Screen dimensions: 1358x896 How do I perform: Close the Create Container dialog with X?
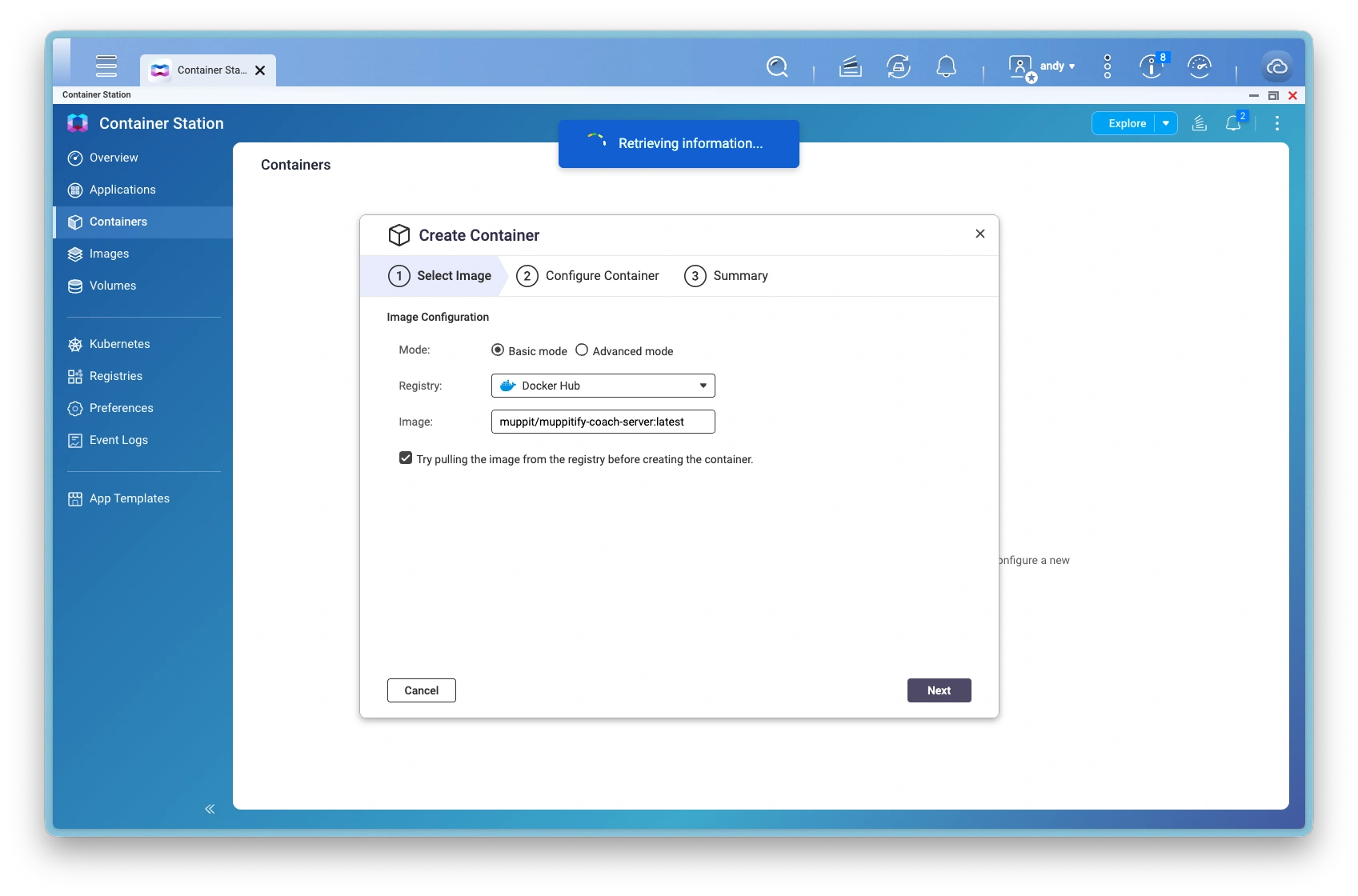click(x=979, y=234)
